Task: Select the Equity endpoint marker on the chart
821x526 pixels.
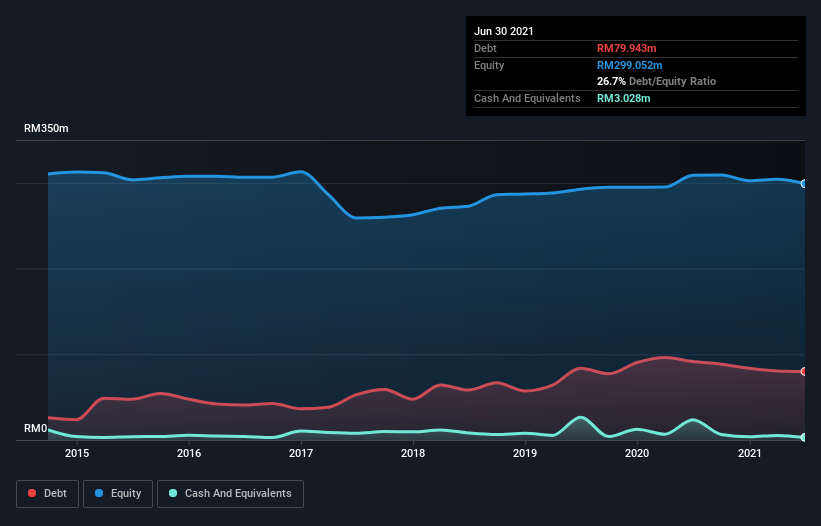Action: coord(804,184)
